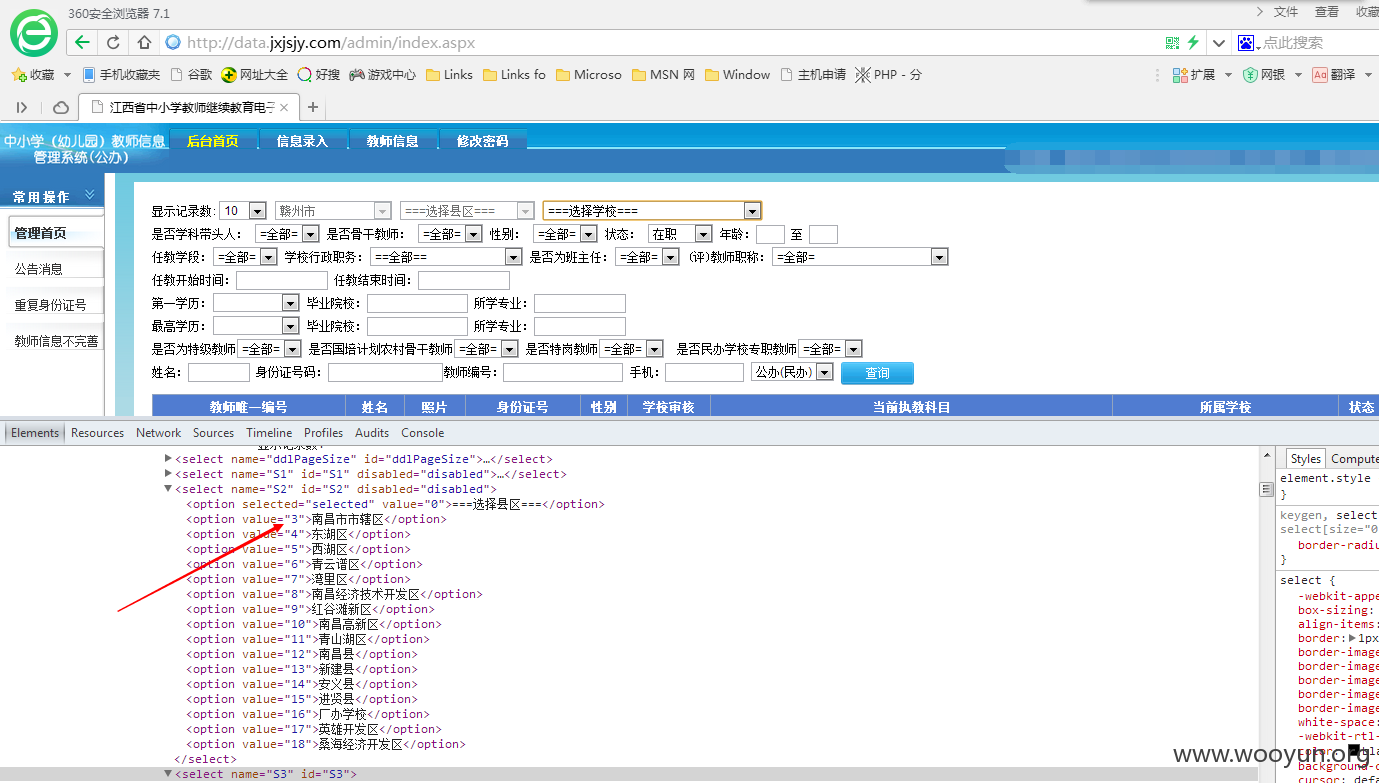Click the green lightning speed-mode icon
The height and width of the screenshot is (783, 1379).
1193,43
